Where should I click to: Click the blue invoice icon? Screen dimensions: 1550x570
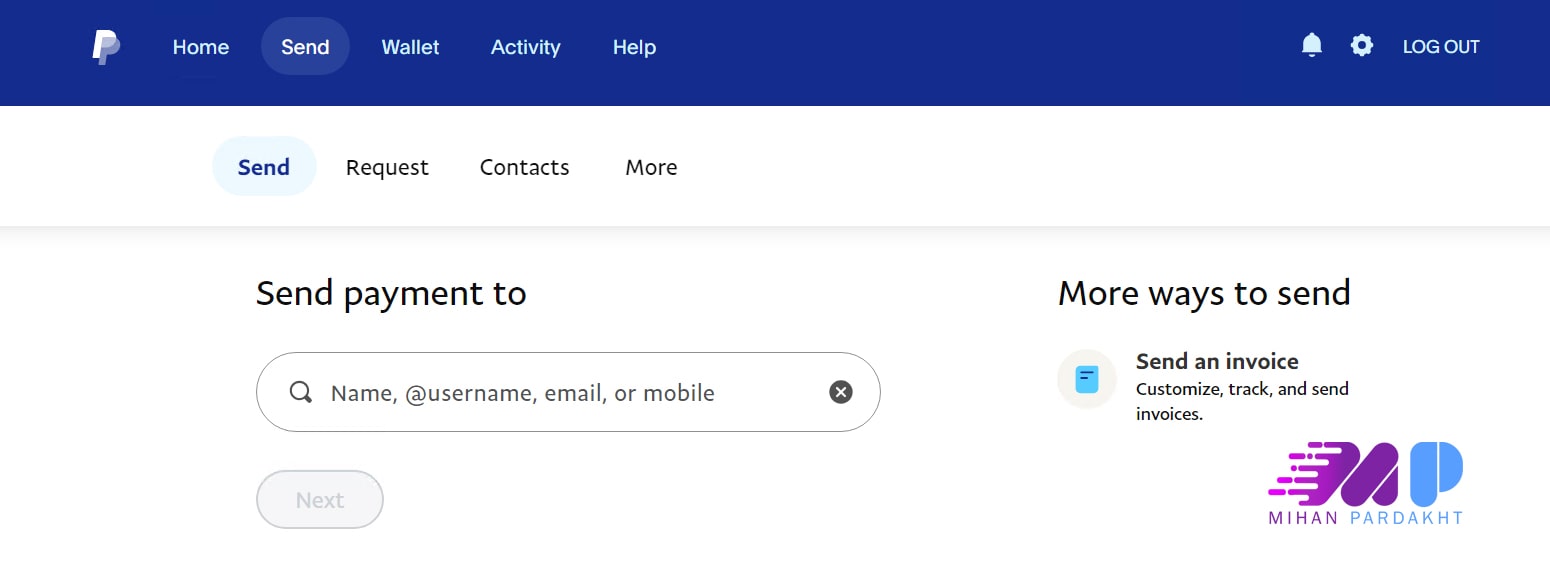pos(1087,379)
